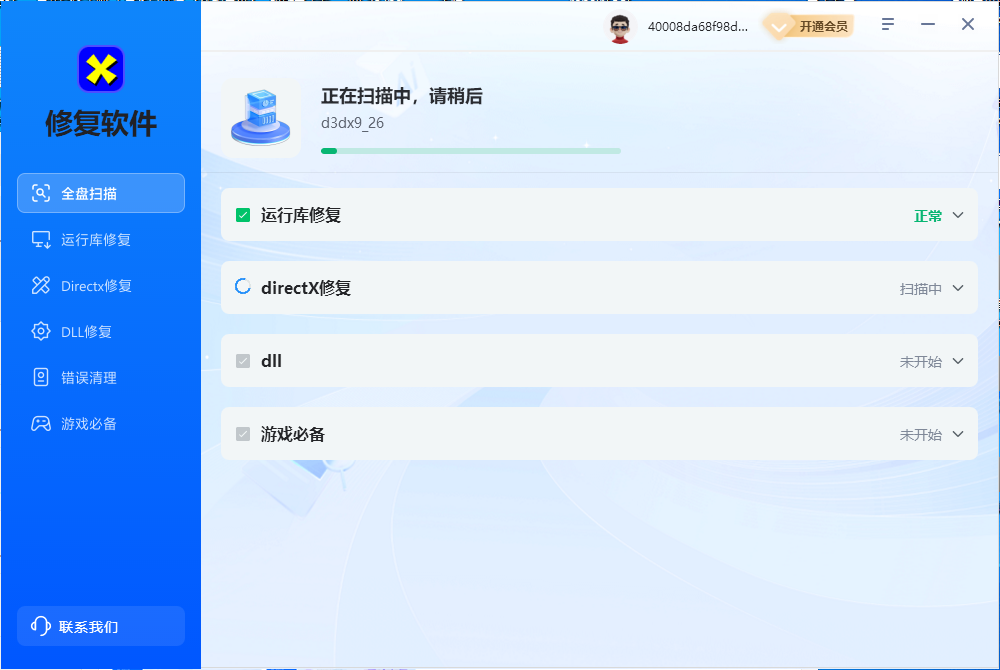This screenshot has height=670, width=1000.
Task: Toggle the 运行库修复 checkbox
Action: (x=243, y=215)
